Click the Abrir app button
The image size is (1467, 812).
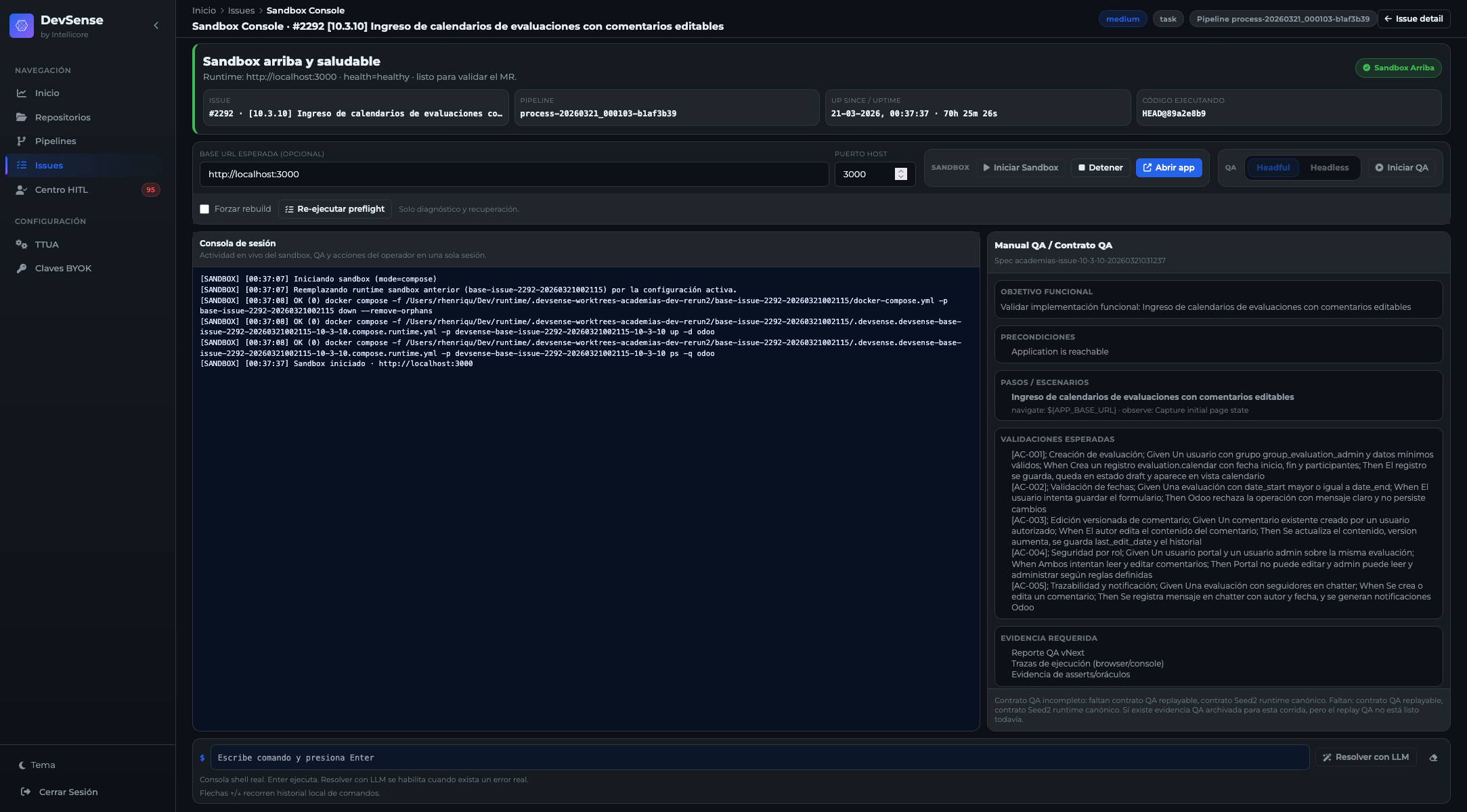[1168, 167]
